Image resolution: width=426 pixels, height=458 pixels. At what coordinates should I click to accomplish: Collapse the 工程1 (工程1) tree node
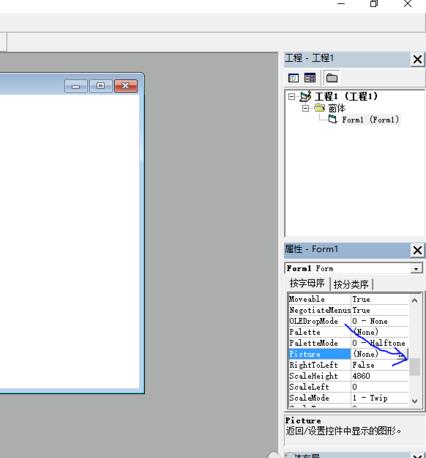click(x=292, y=97)
